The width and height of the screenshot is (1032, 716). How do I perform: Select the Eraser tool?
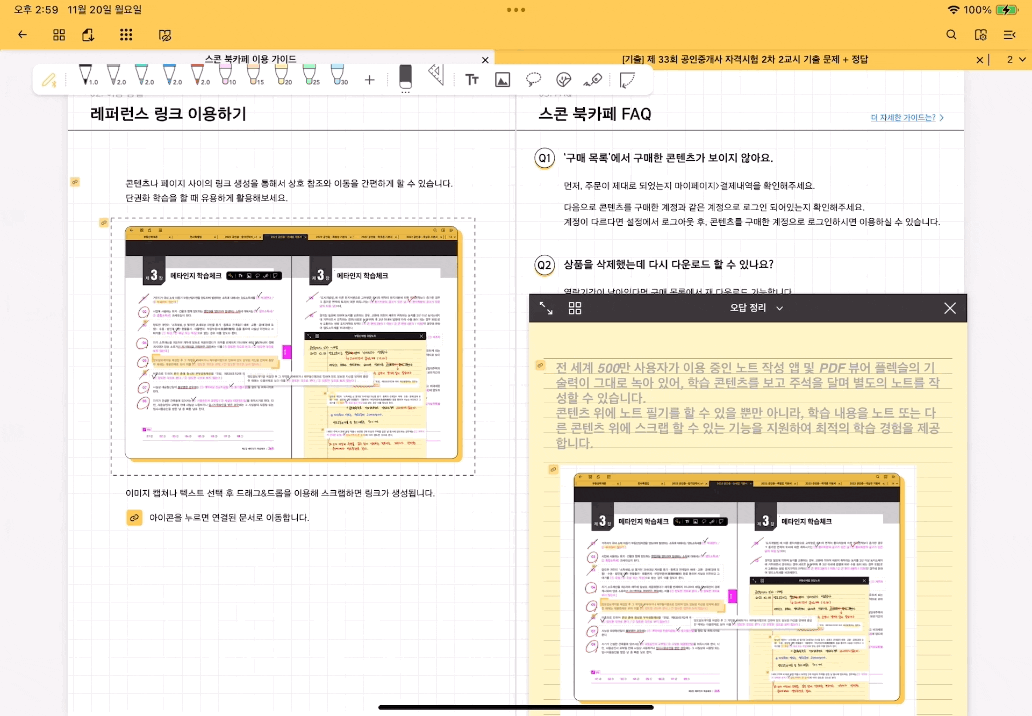pyautogui.click(x=405, y=77)
